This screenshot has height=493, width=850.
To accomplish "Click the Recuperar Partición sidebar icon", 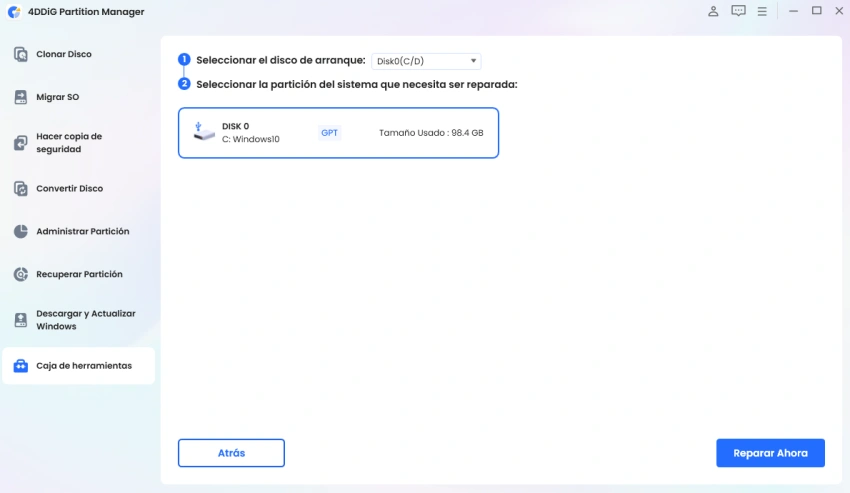I will point(21,274).
